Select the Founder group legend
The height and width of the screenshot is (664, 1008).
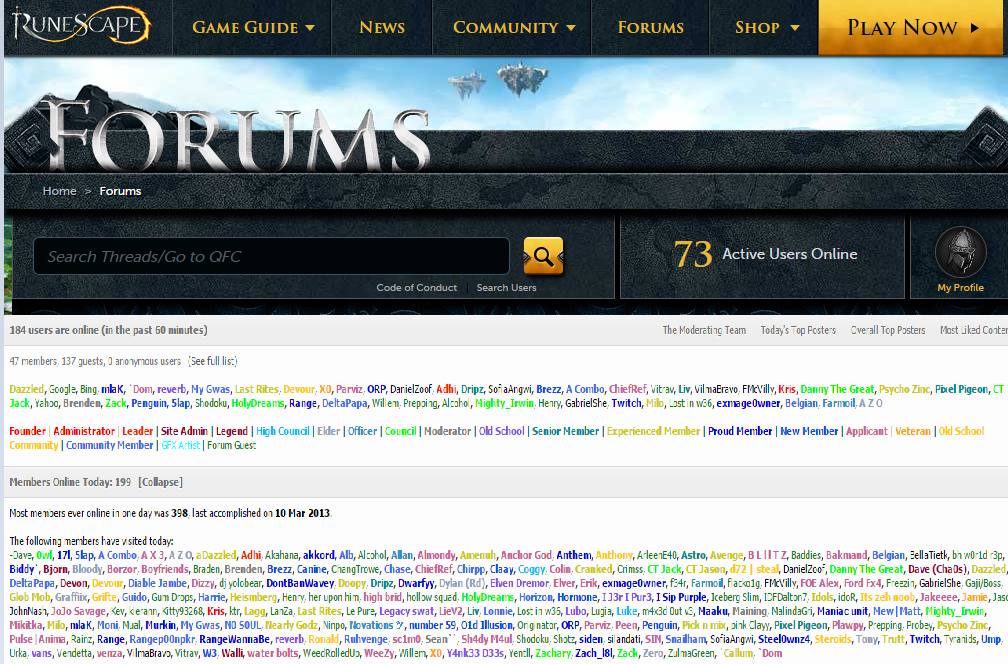coord(27,431)
